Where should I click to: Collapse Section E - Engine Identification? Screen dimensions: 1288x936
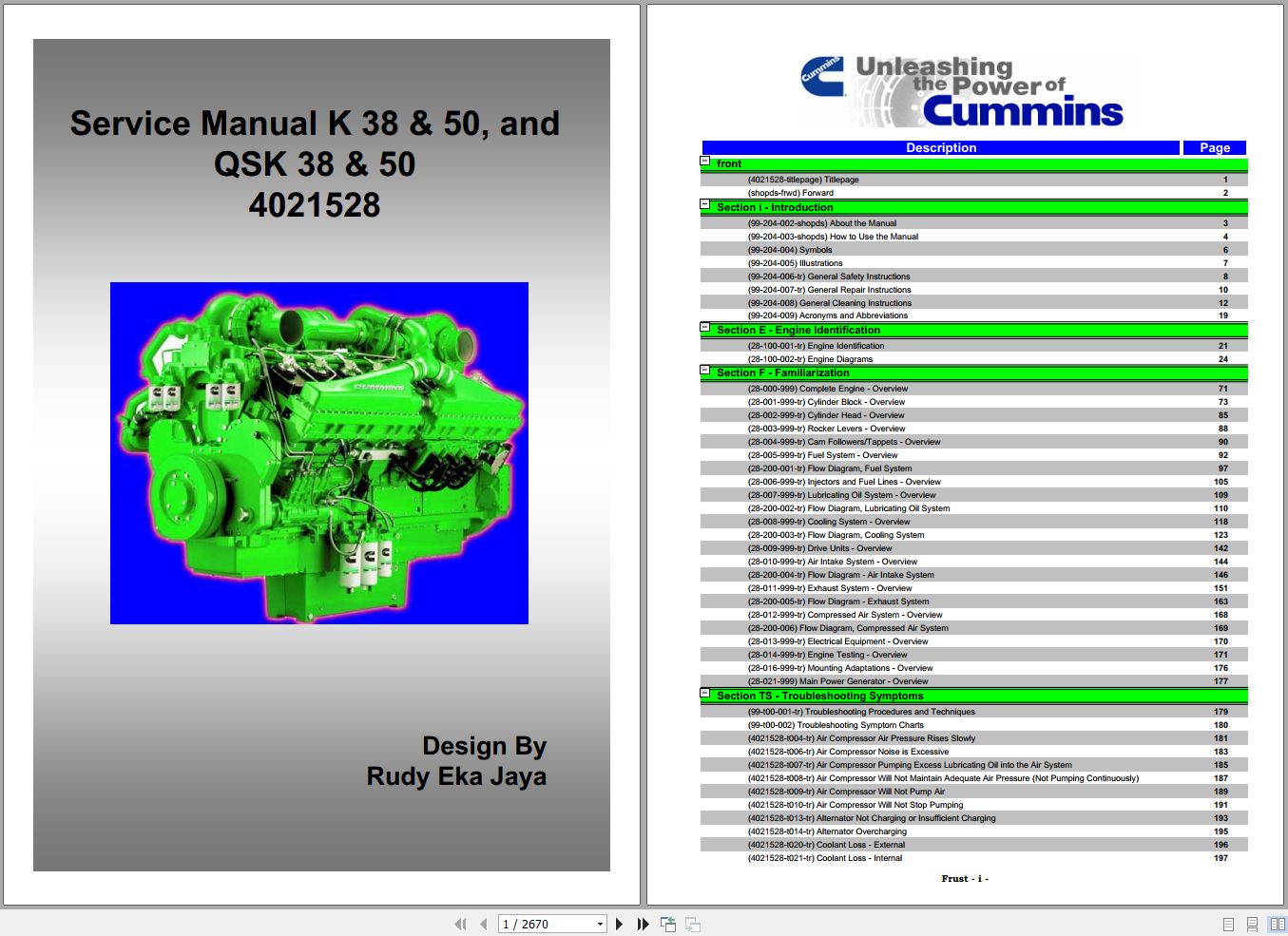point(705,327)
